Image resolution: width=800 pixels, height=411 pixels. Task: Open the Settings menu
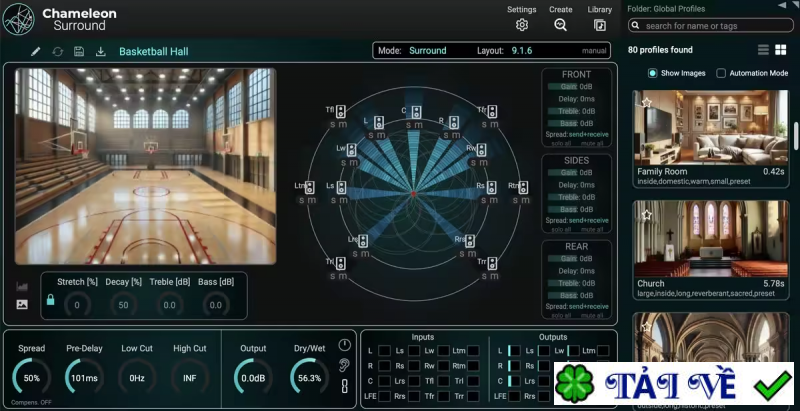(x=521, y=25)
